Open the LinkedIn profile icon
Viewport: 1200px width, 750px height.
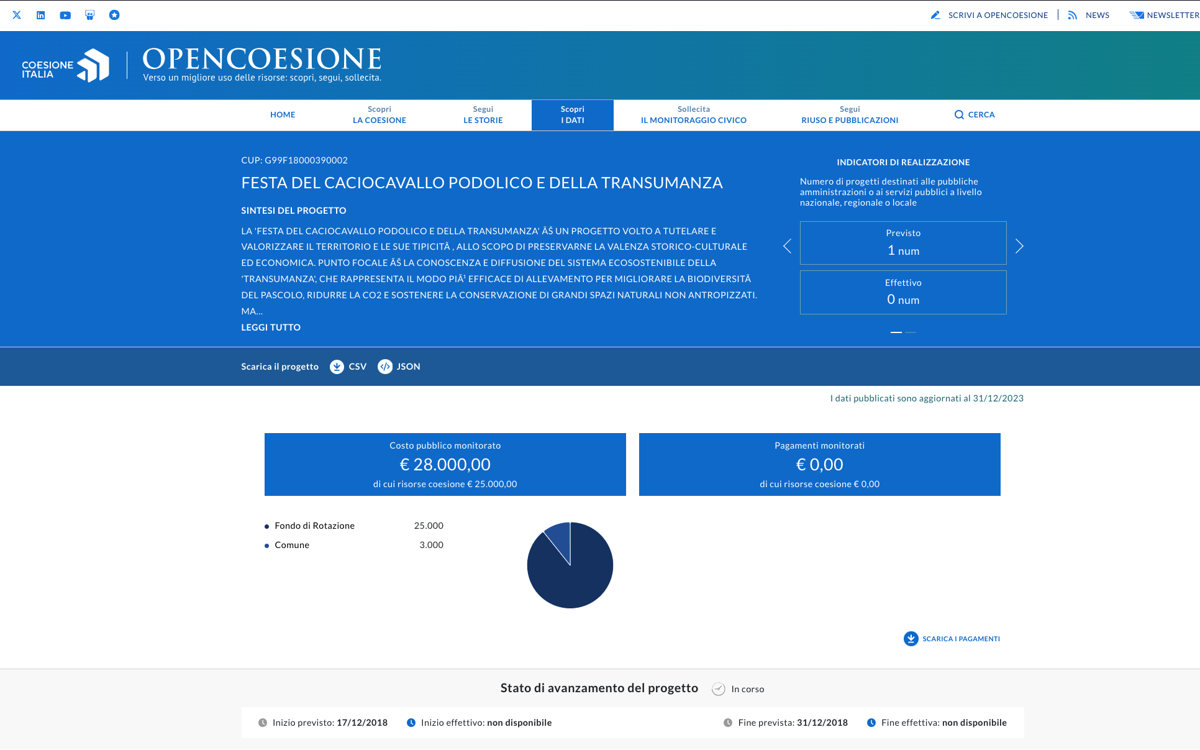click(41, 15)
